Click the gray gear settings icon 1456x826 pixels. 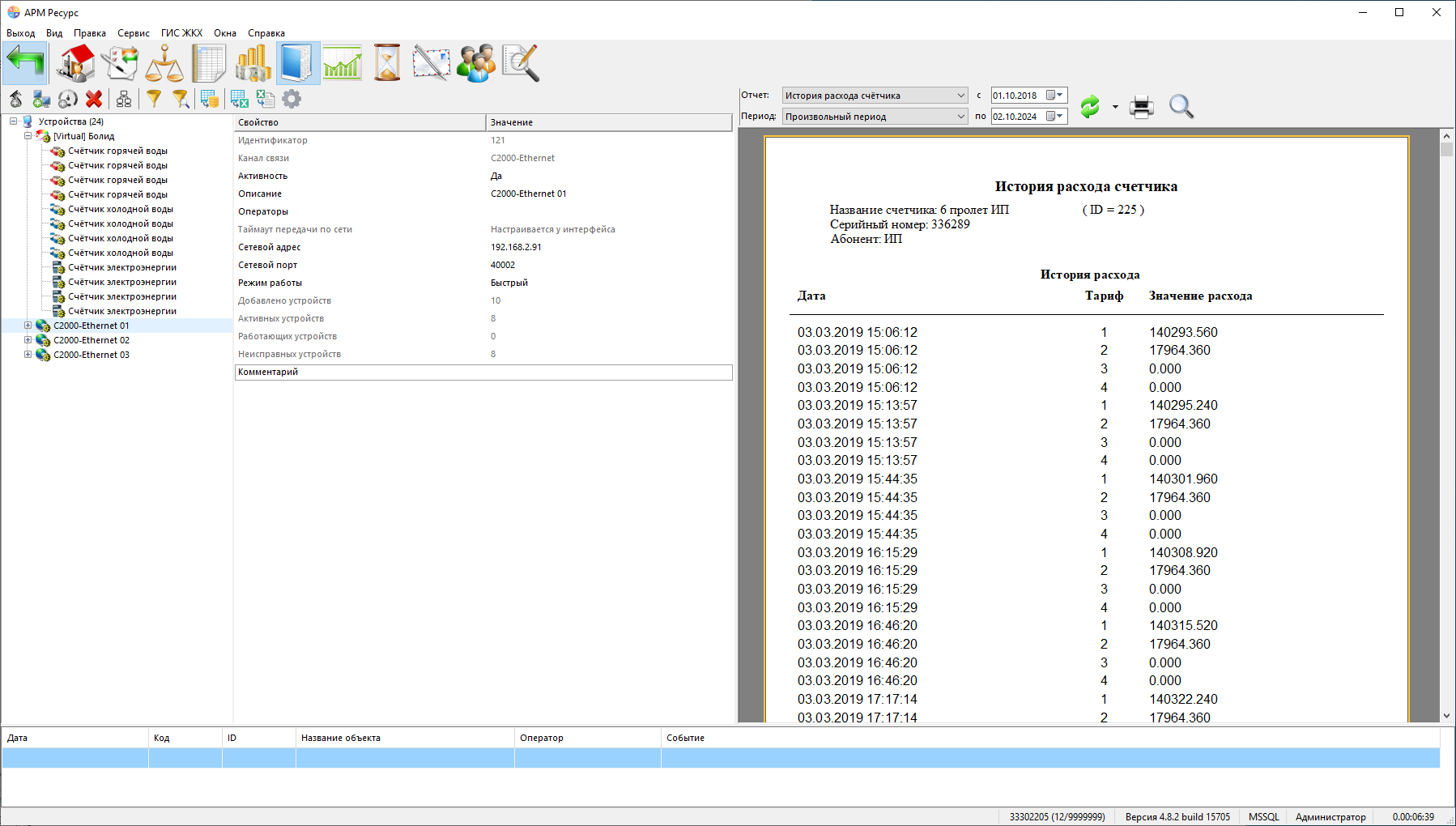[292, 99]
